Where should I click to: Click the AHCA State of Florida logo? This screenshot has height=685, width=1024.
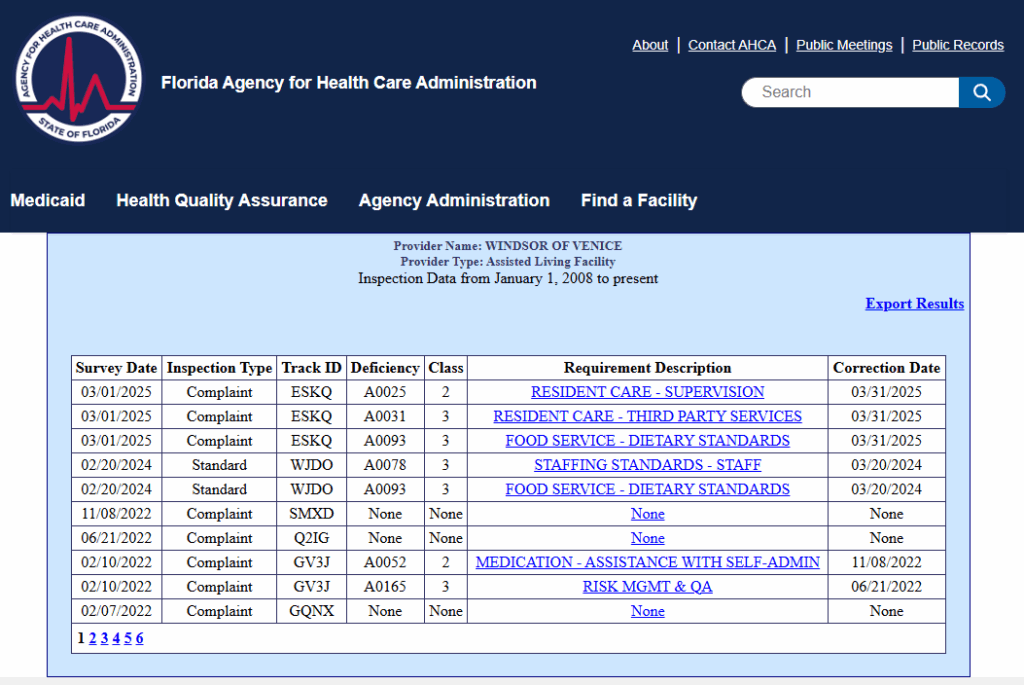point(78,79)
